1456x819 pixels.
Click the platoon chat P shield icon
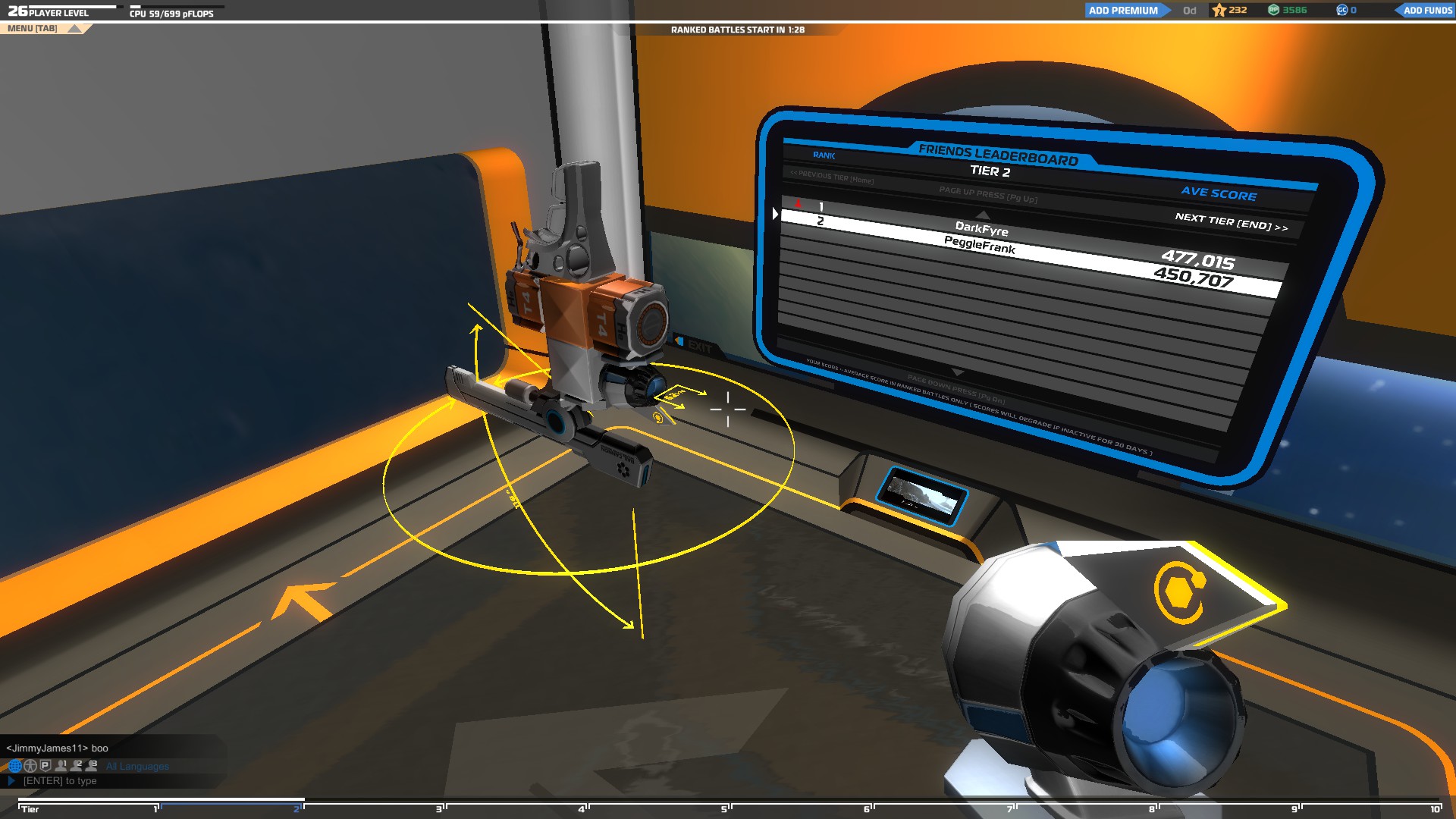click(x=45, y=766)
